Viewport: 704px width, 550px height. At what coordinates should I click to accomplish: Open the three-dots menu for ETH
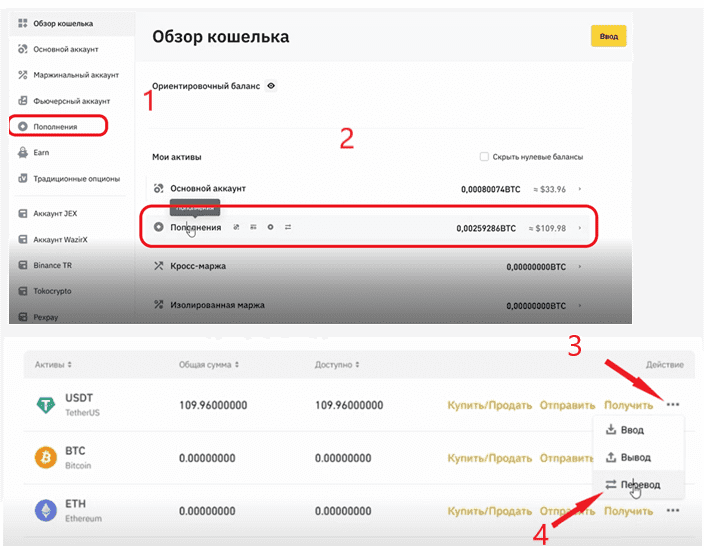(x=673, y=510)
